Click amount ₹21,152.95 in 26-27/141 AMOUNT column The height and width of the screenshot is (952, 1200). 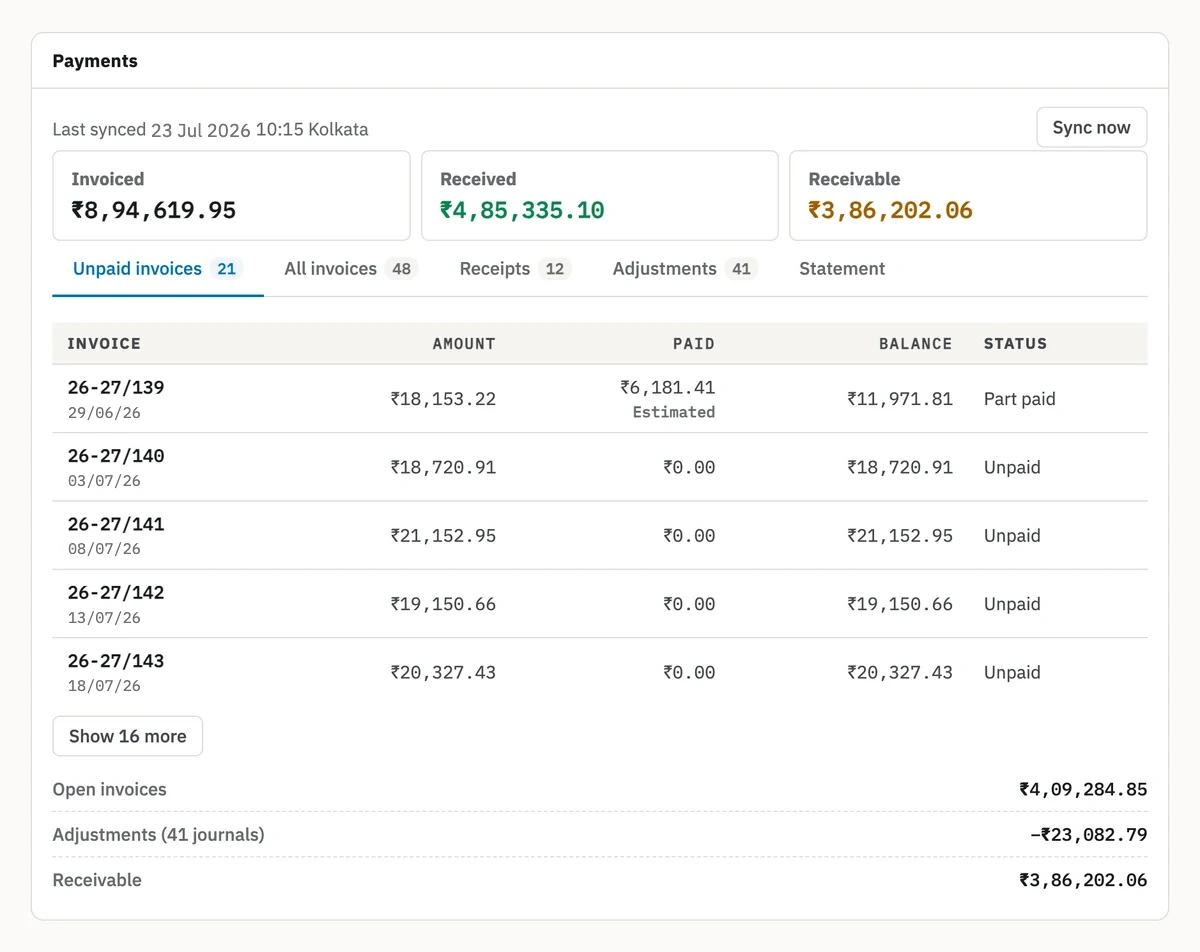(443, 536)
